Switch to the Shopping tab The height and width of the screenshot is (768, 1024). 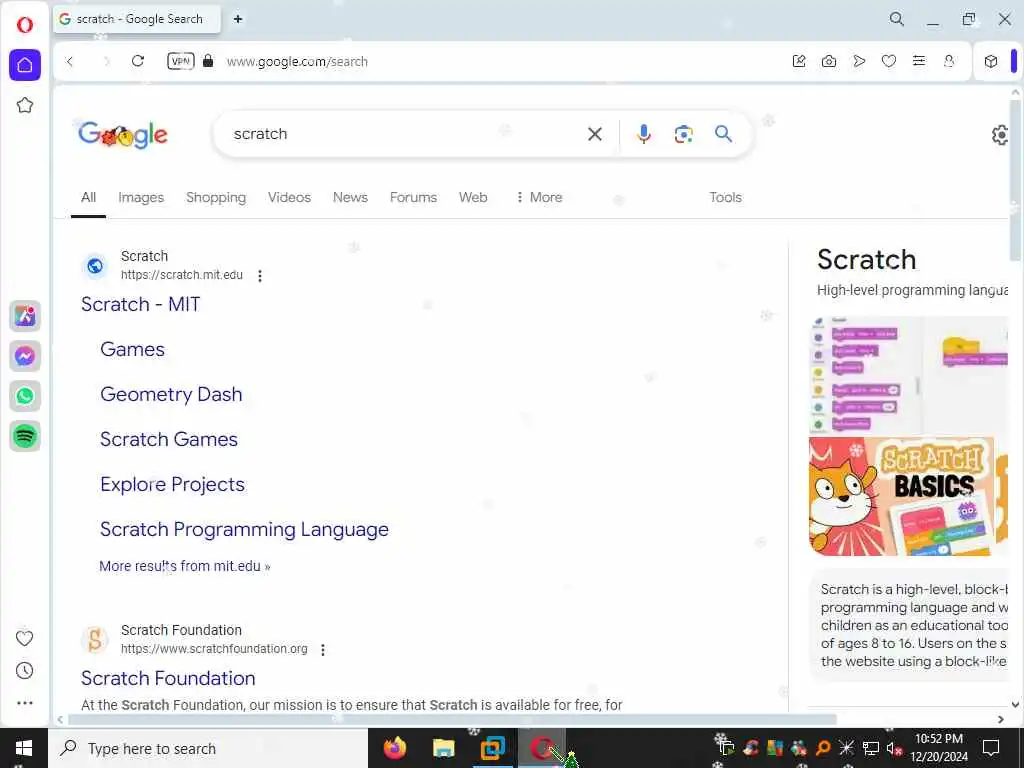216,197
